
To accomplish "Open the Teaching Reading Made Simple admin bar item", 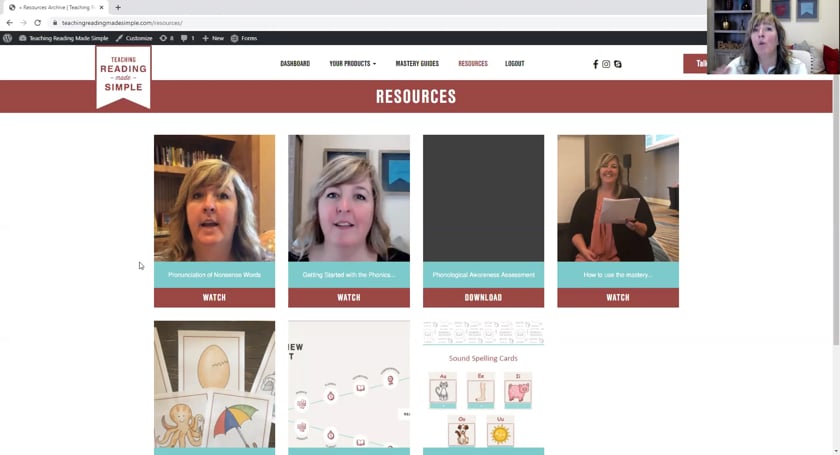I will coord(64,38).
